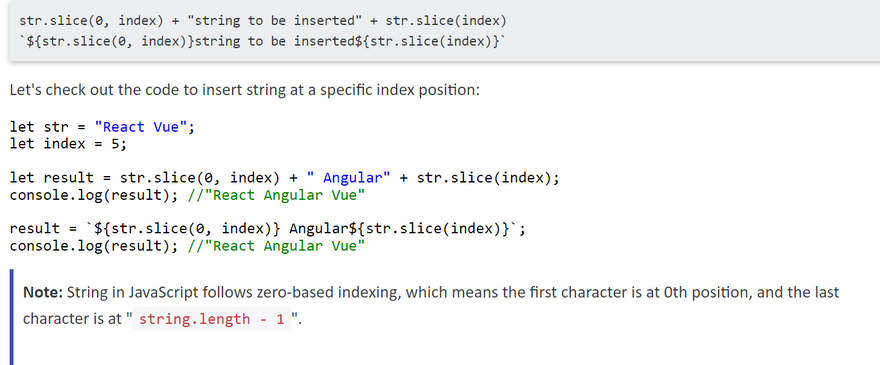
Task: Click the second green "React Angular Vue" comment
Action: tap(277, 245)
